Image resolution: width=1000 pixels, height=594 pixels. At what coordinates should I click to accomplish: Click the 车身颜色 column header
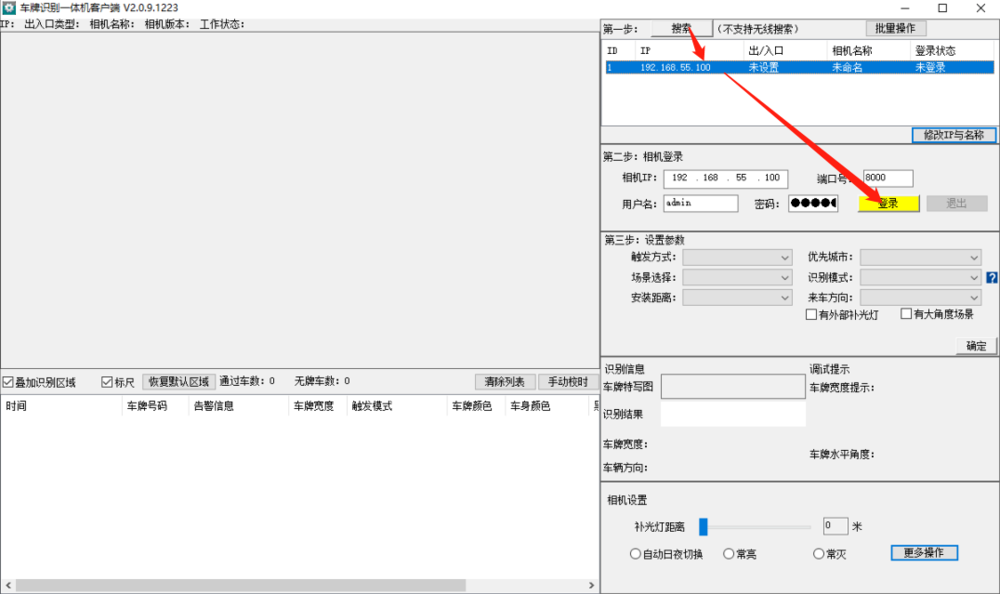(x=547, y=406)
